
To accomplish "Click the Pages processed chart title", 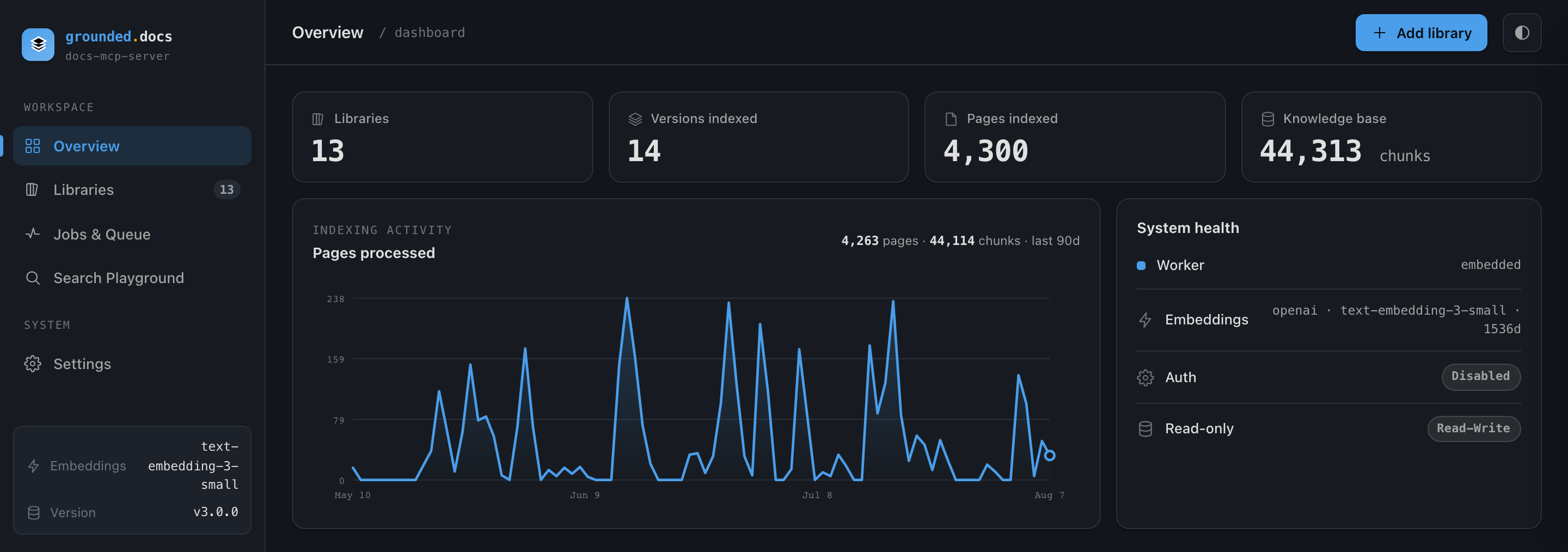I will point(373,253).
